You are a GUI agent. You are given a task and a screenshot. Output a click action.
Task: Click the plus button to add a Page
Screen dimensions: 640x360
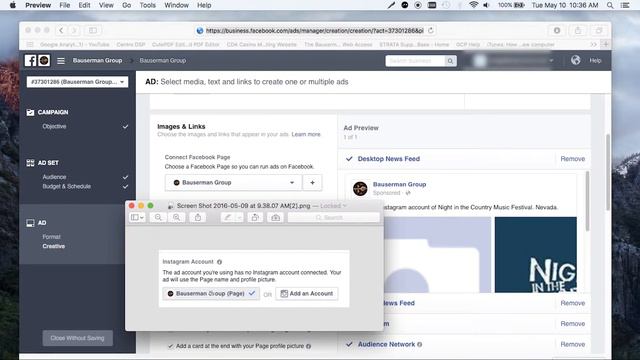click(312, 182)
